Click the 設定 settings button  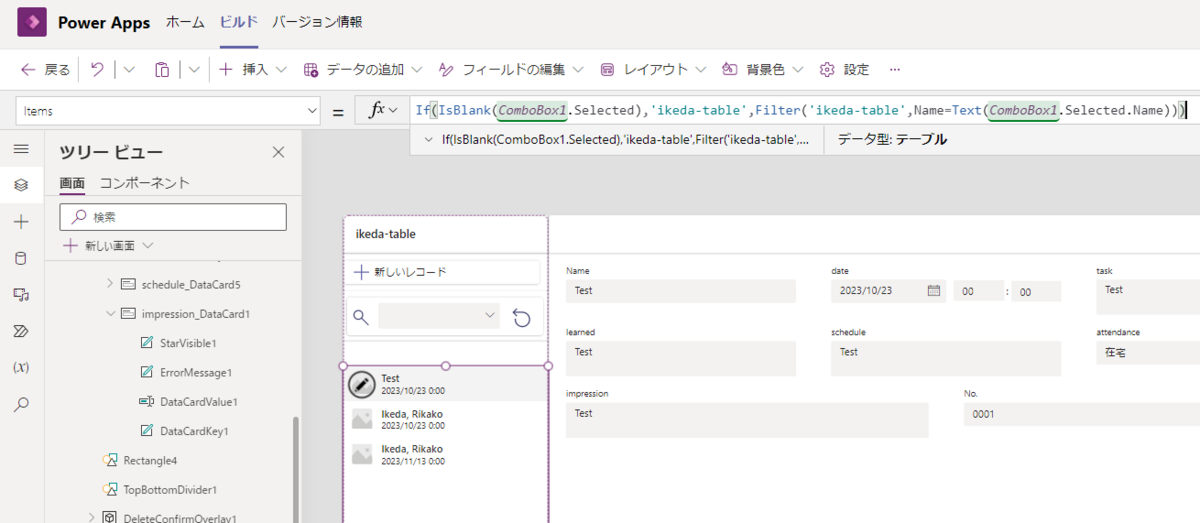coord(845,70)
